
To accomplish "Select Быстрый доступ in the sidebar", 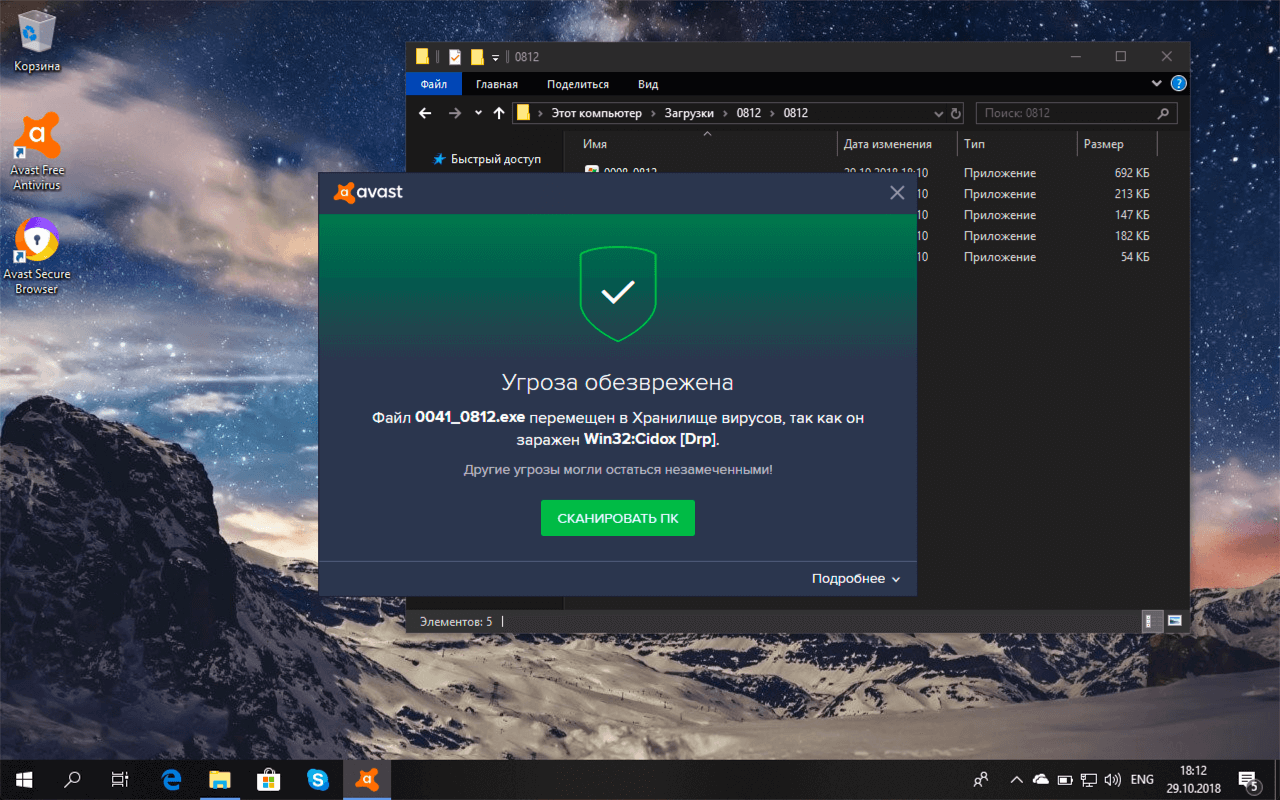I will click(x=497, y=158).
